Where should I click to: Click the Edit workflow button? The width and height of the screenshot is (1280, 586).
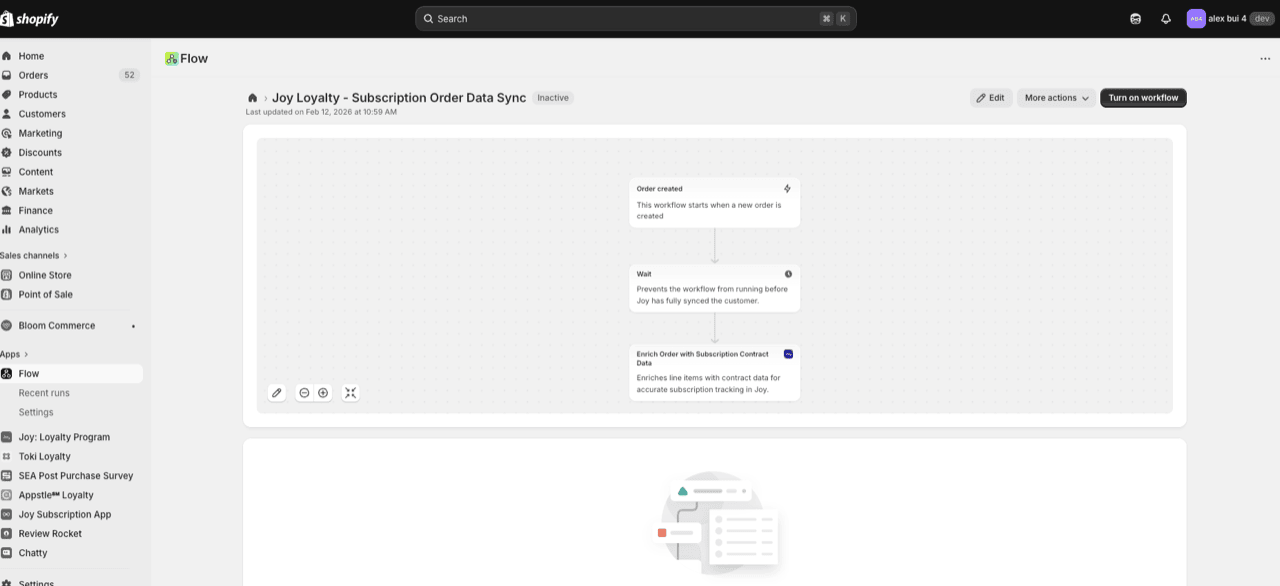[x=991, y=98]
